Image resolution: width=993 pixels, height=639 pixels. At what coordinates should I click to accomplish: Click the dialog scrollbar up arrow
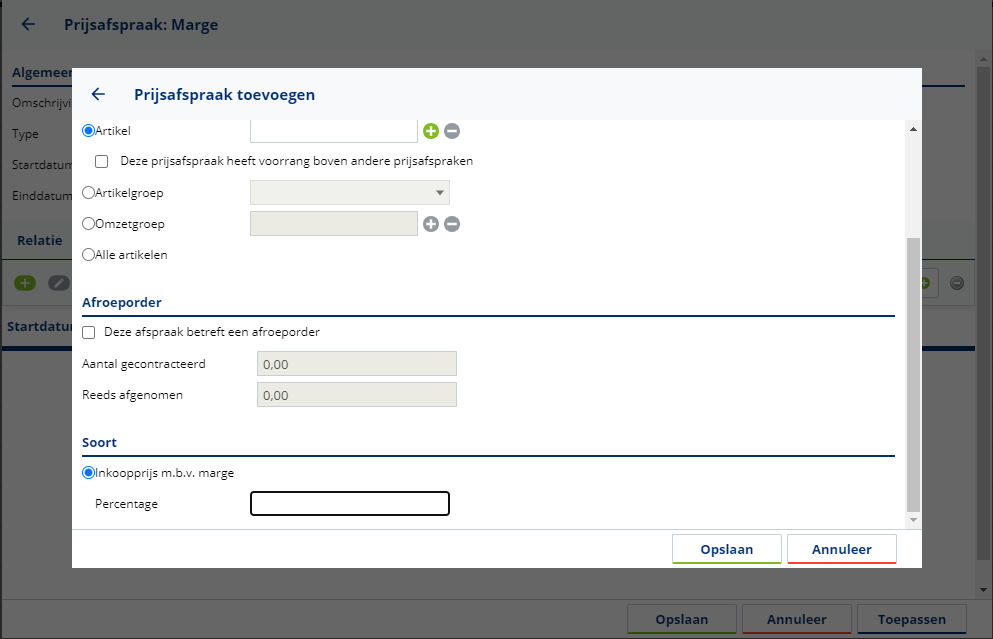(912, 129)
